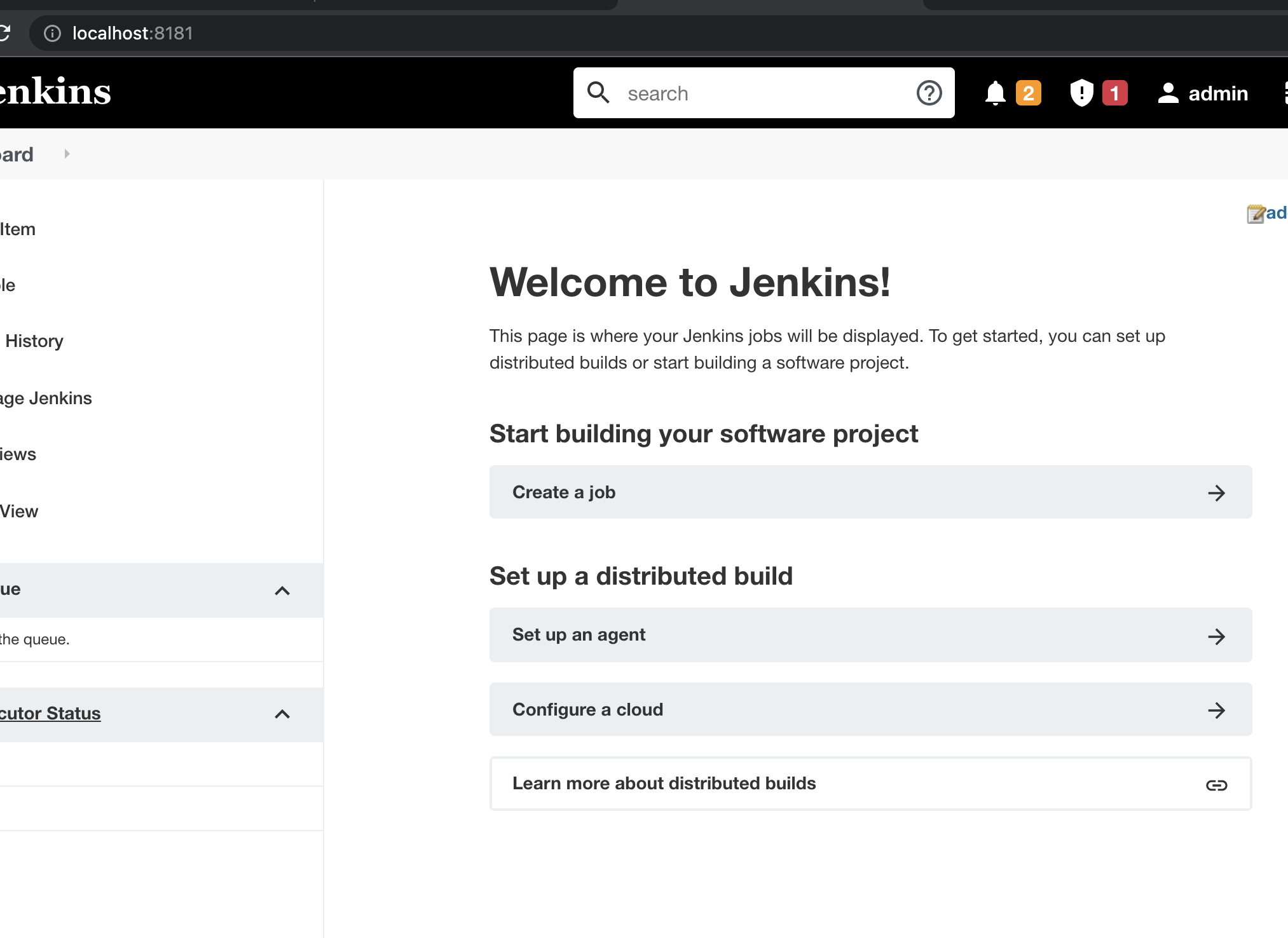Click the red security badge 1
Screen dimensions: 1288x938
click(x=1114, y=93)
